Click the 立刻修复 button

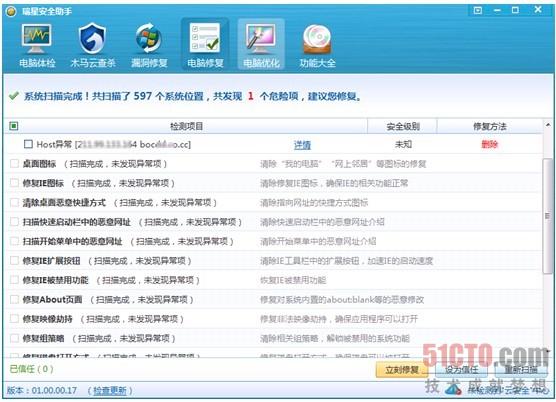click(x=402, y=370)
